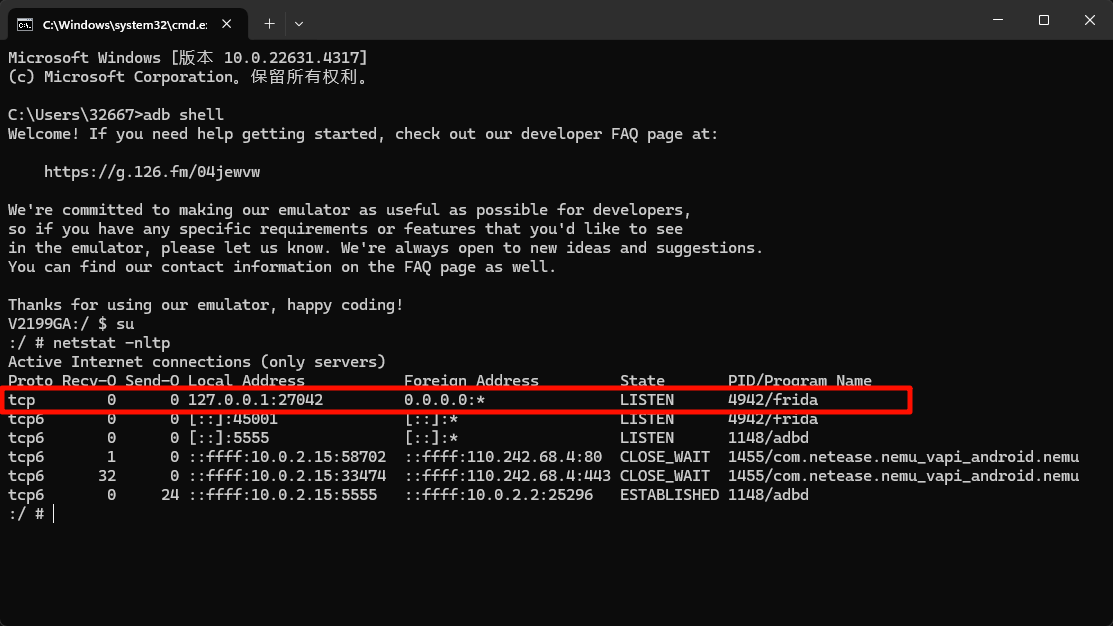Click the cmd icon in the tab
The height and width of the screenshot is (626, 1113).
point(25,23)
